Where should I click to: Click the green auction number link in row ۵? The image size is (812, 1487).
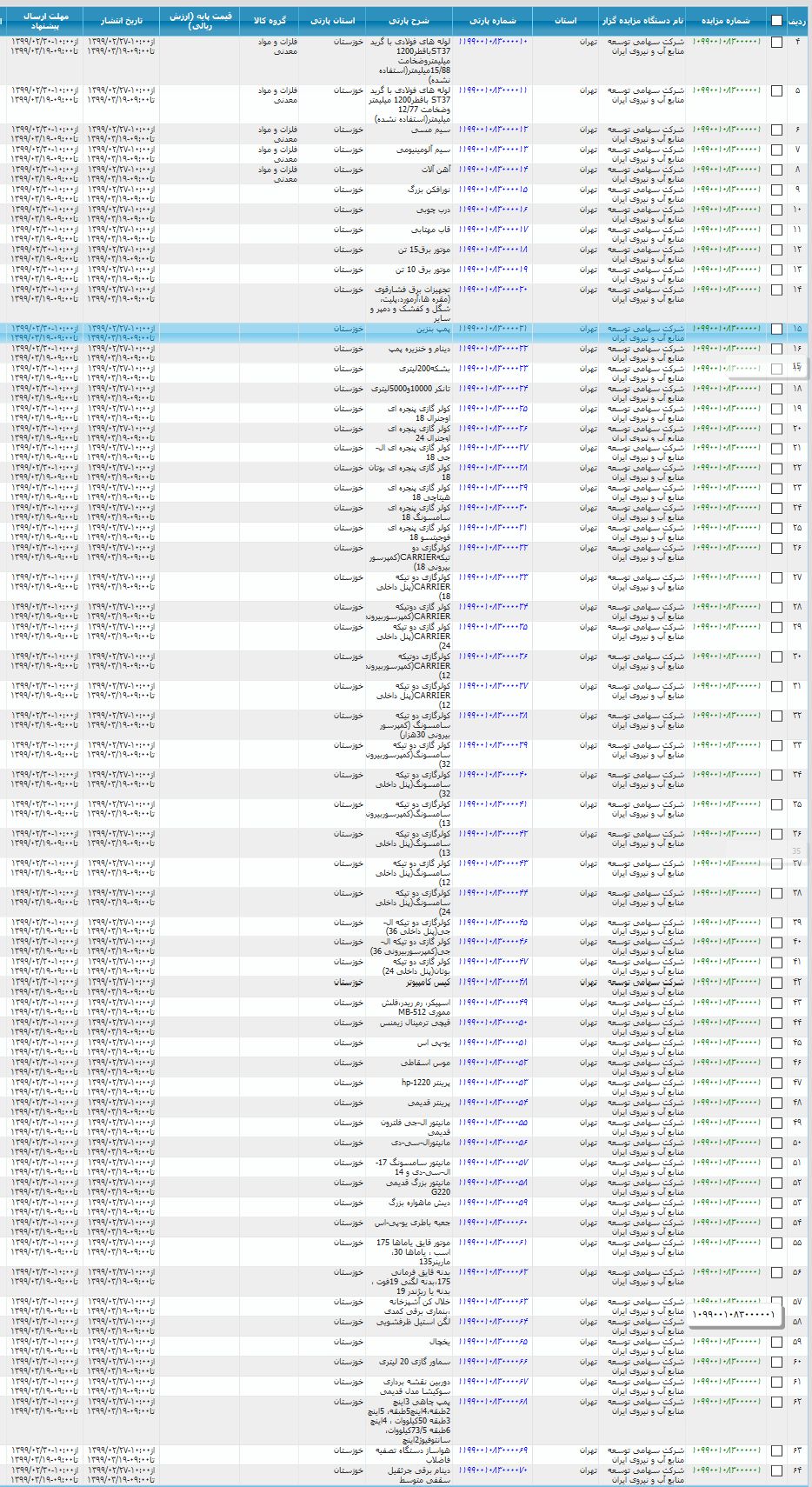click(727, 90)
